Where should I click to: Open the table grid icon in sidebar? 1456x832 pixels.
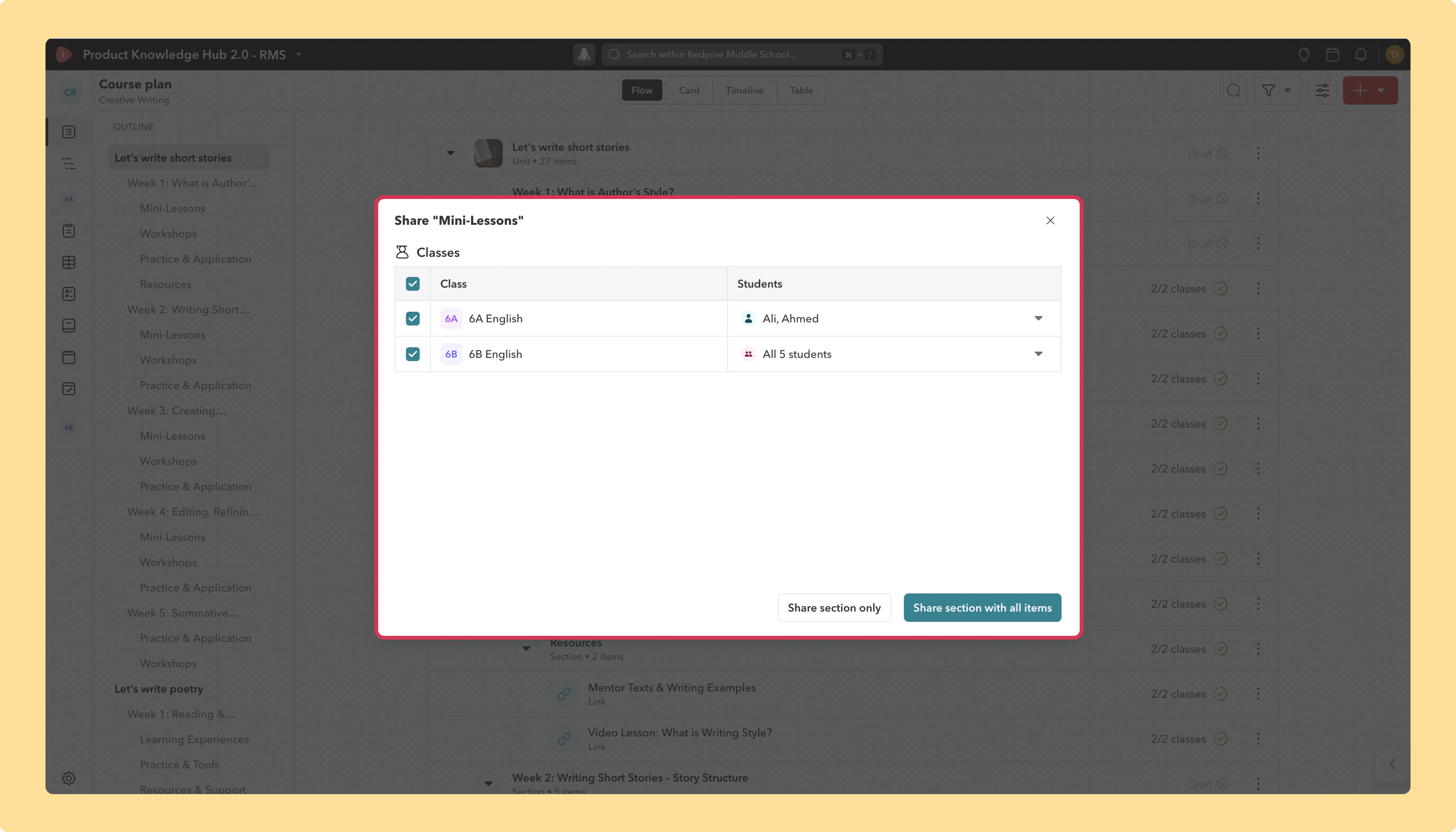coord(68,262)
